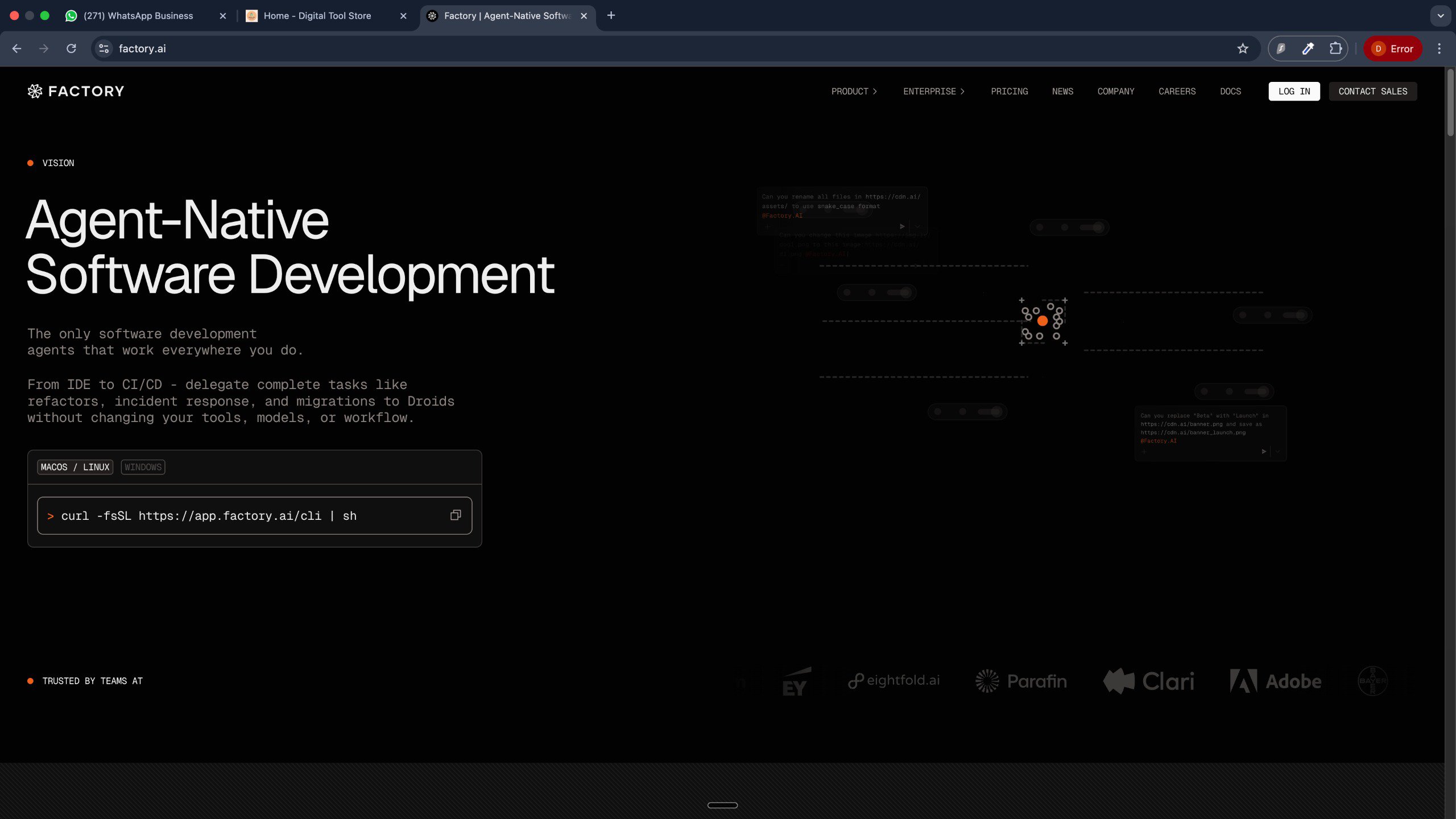Click the LOG IN button
This screenshot has height=819, width=1456.
1293,91
